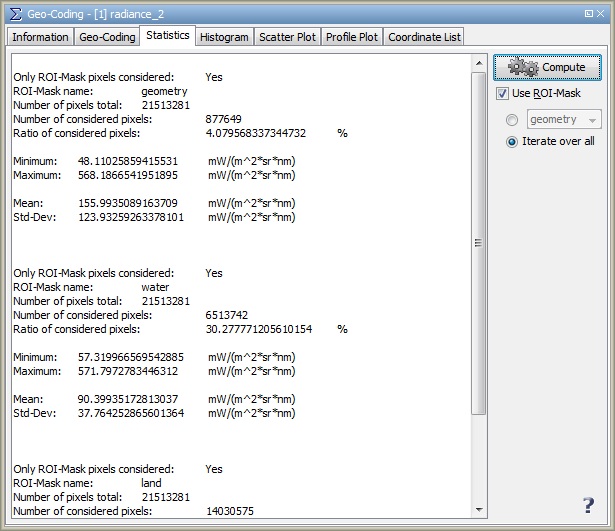Go to the Profile Plot tab

[352, 37]
